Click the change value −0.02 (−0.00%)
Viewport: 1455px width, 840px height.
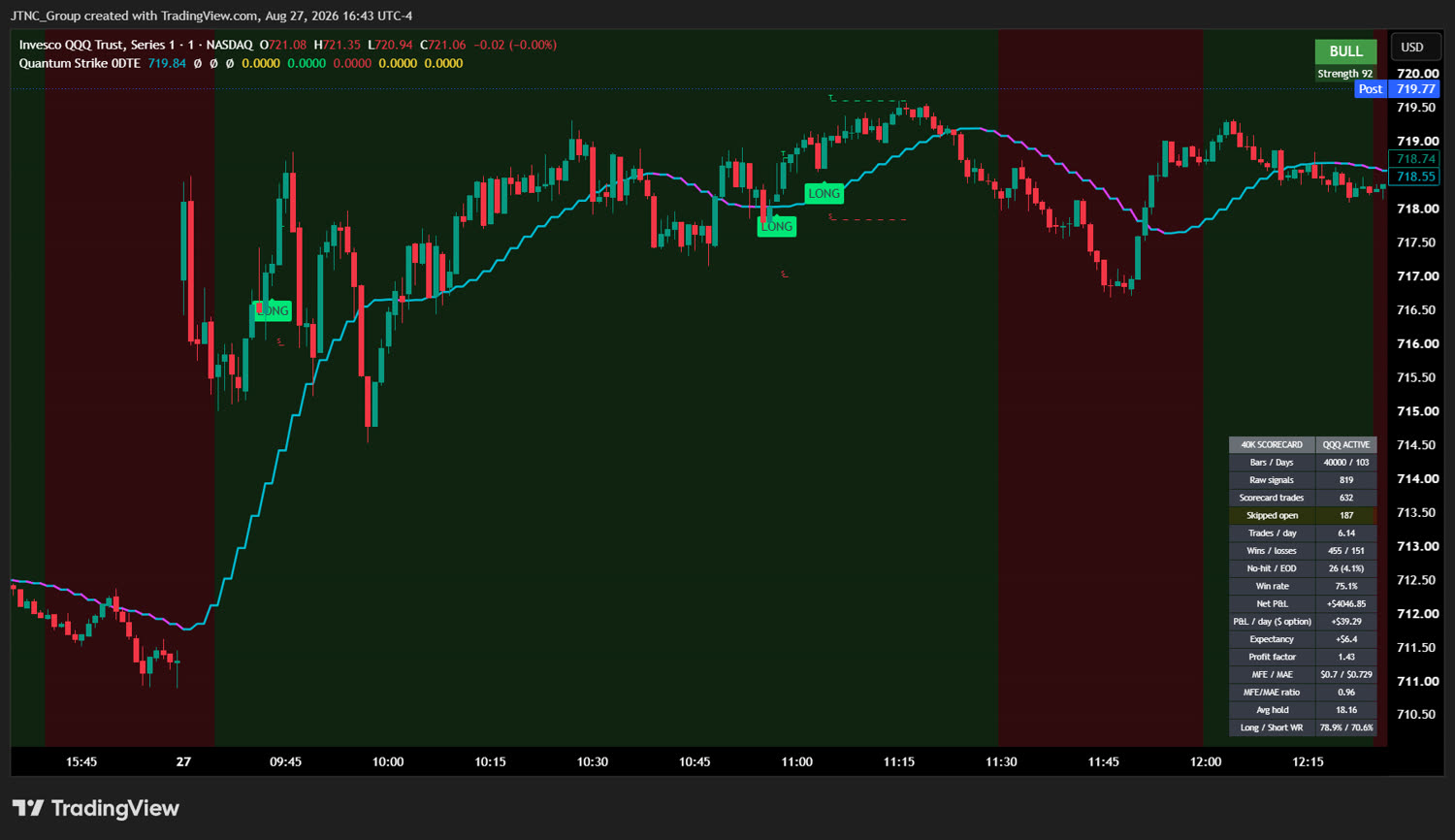click(x=515, y=45)
